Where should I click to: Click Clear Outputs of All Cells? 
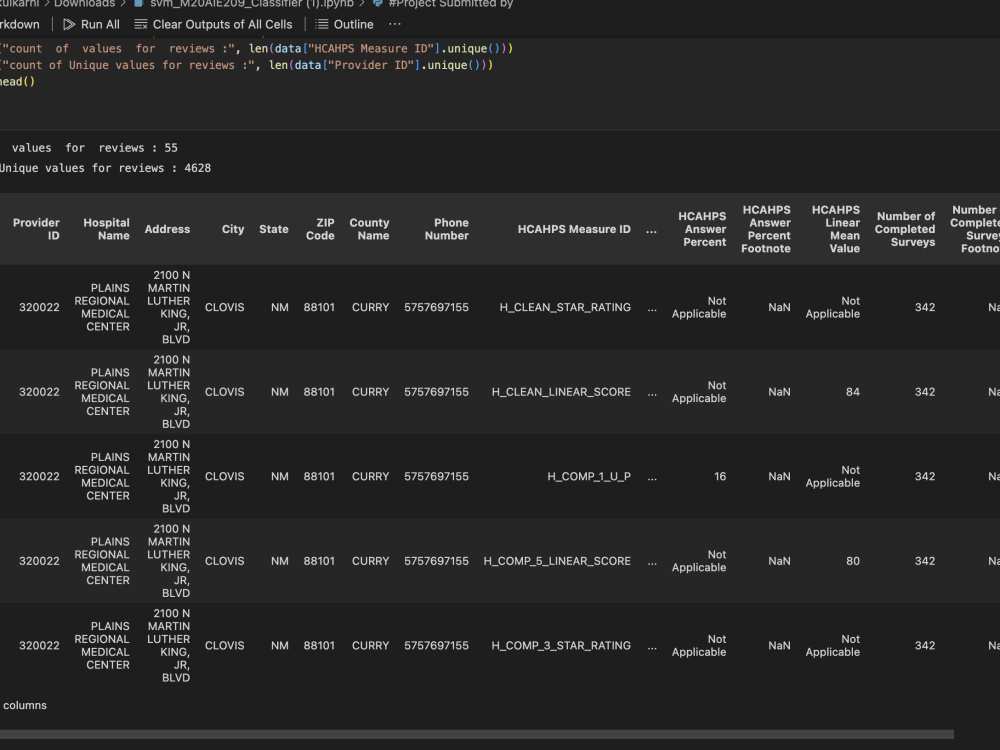pyautogui.click(x=213, y=24)
